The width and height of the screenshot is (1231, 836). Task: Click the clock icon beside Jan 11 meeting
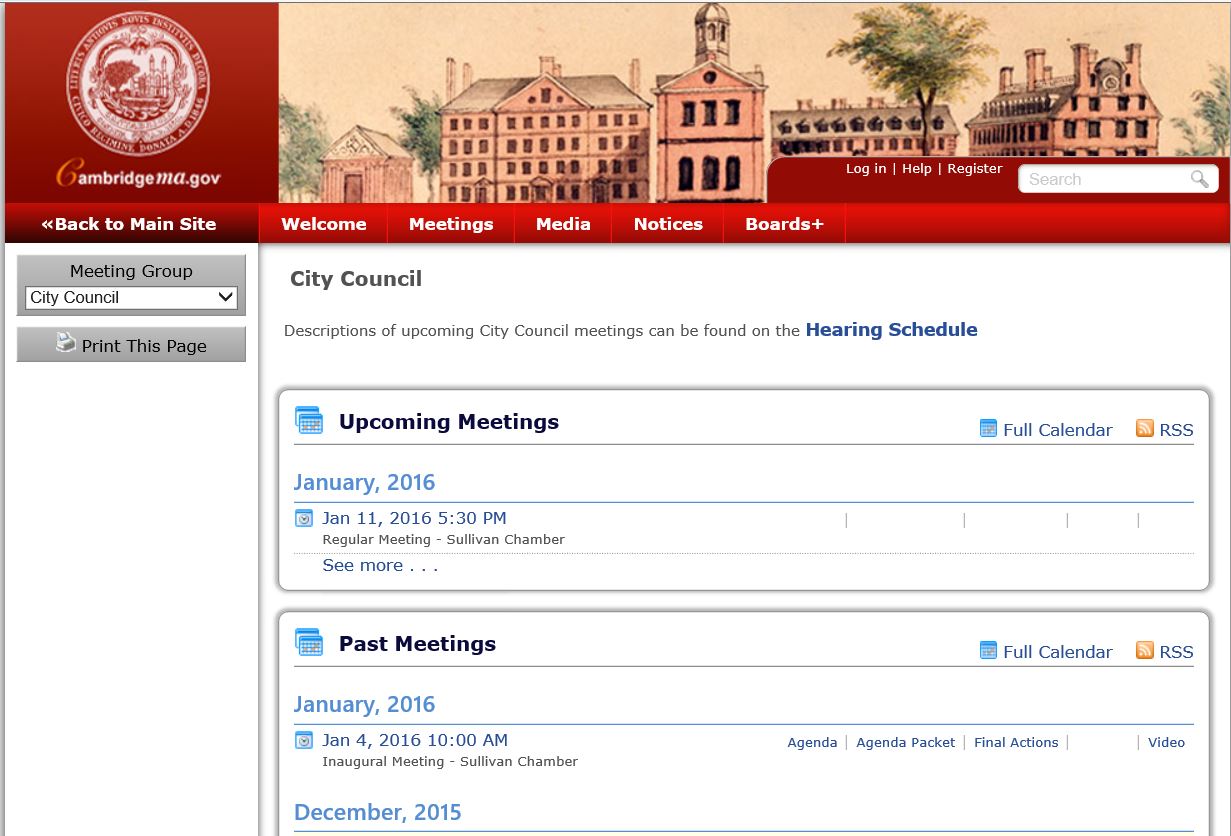(x=304, y=518)
